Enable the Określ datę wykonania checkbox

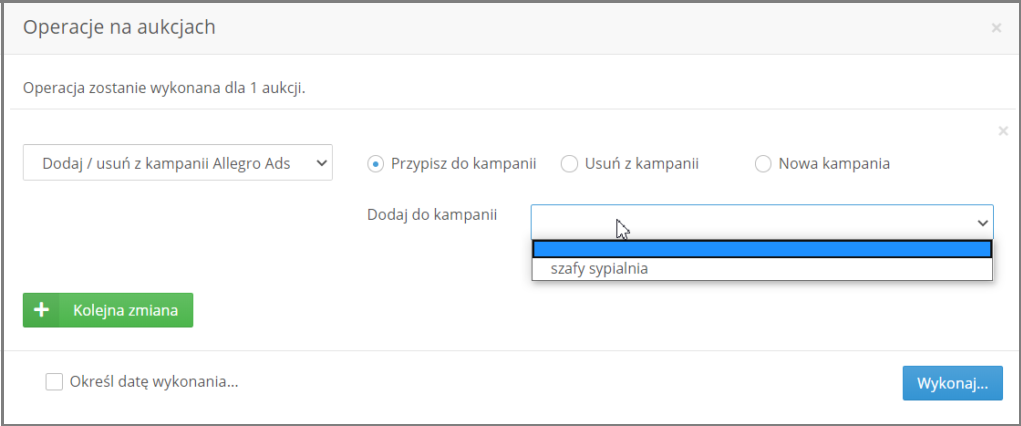[x=54, y=382]
